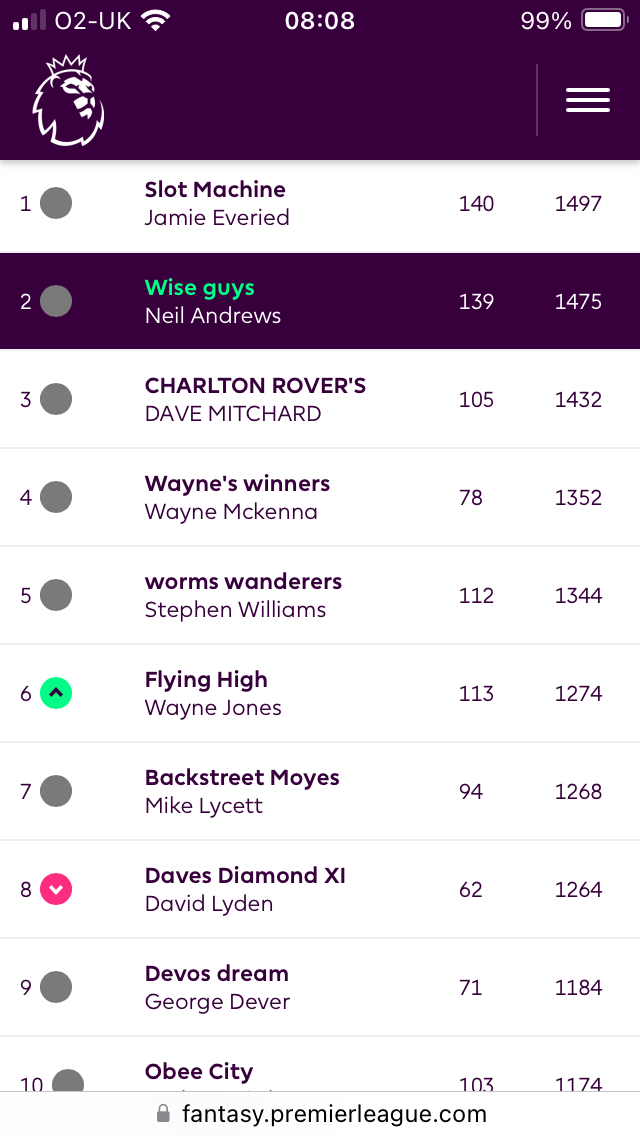
Task: Open the hamburger menu icon
Action: point(588,100)
